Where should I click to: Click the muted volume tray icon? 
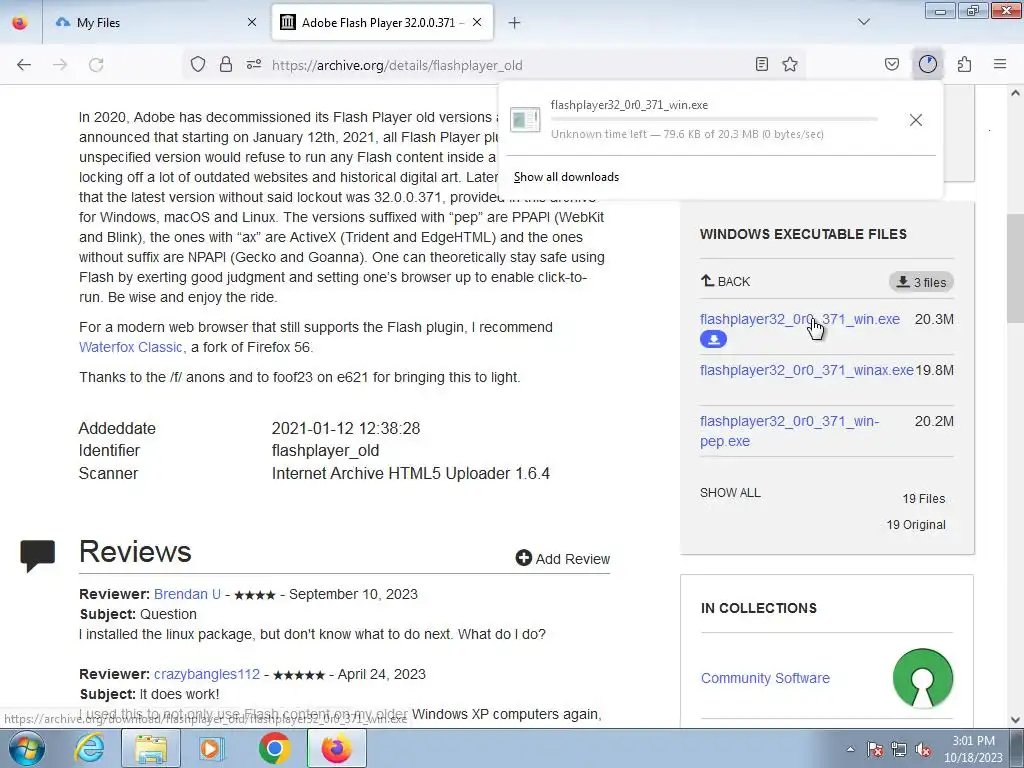923,750
